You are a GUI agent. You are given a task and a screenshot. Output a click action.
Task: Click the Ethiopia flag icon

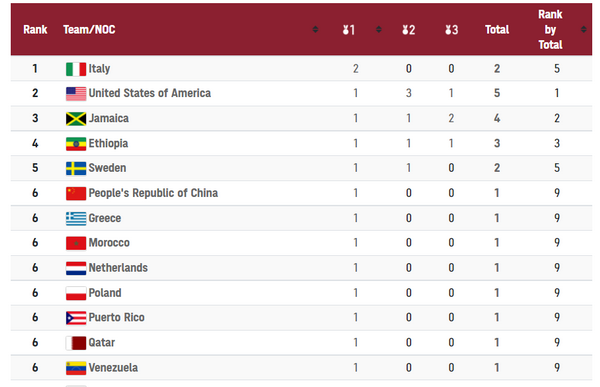pyautogui.click(x=76, y=144)
